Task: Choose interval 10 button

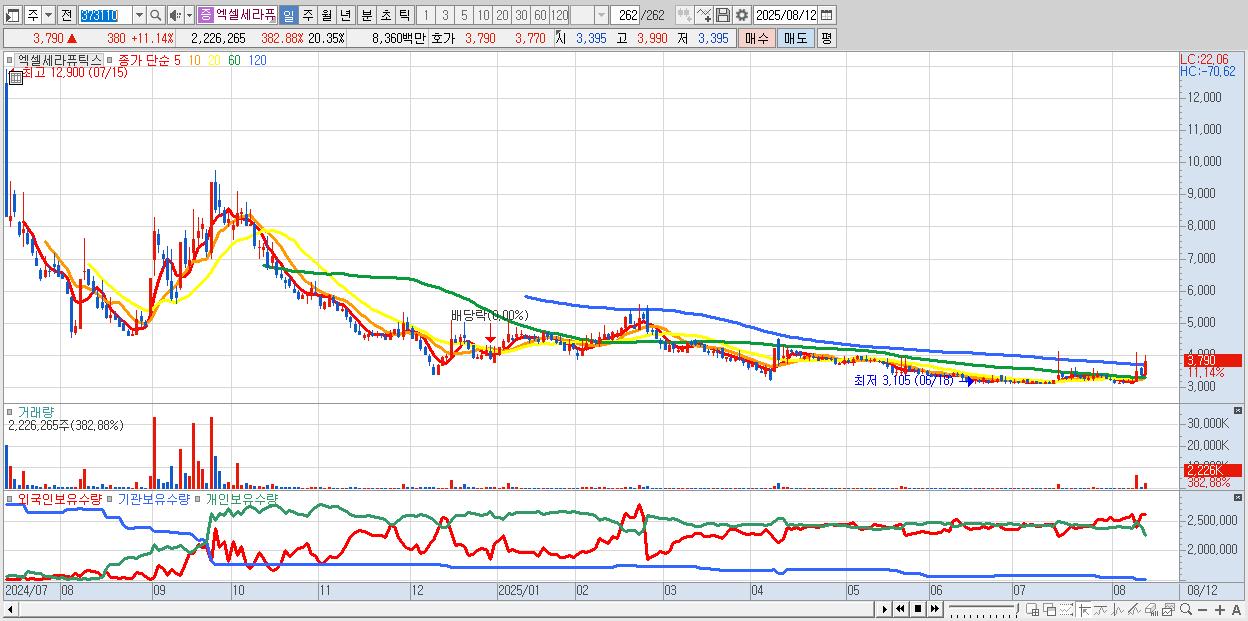Action: 484,15
